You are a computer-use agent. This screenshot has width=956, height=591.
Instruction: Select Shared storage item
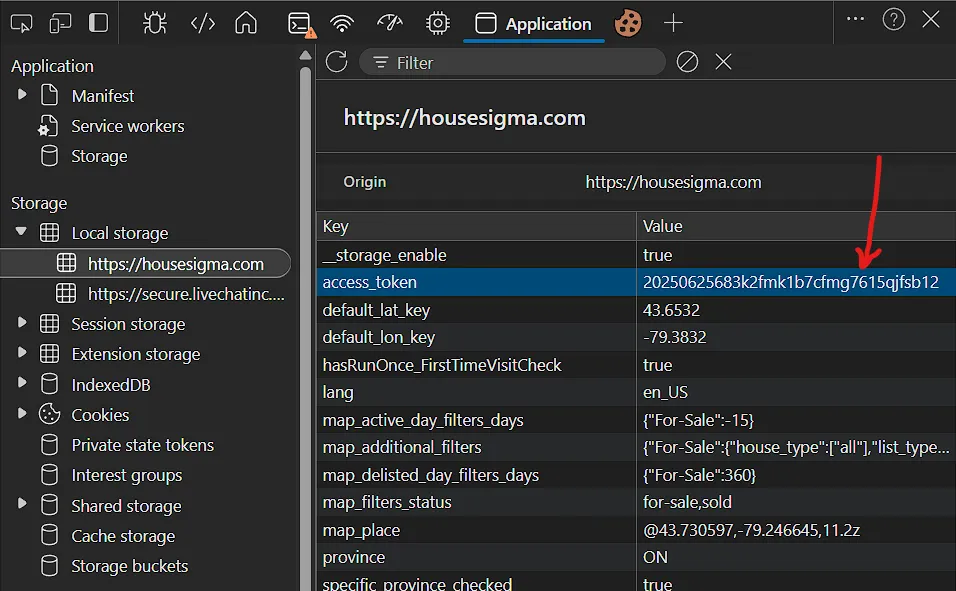tap(126, 506)
